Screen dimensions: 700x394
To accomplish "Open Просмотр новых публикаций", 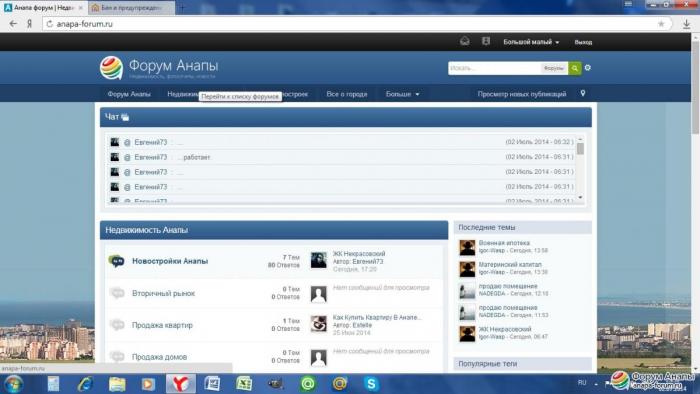I will coord(522,94).
